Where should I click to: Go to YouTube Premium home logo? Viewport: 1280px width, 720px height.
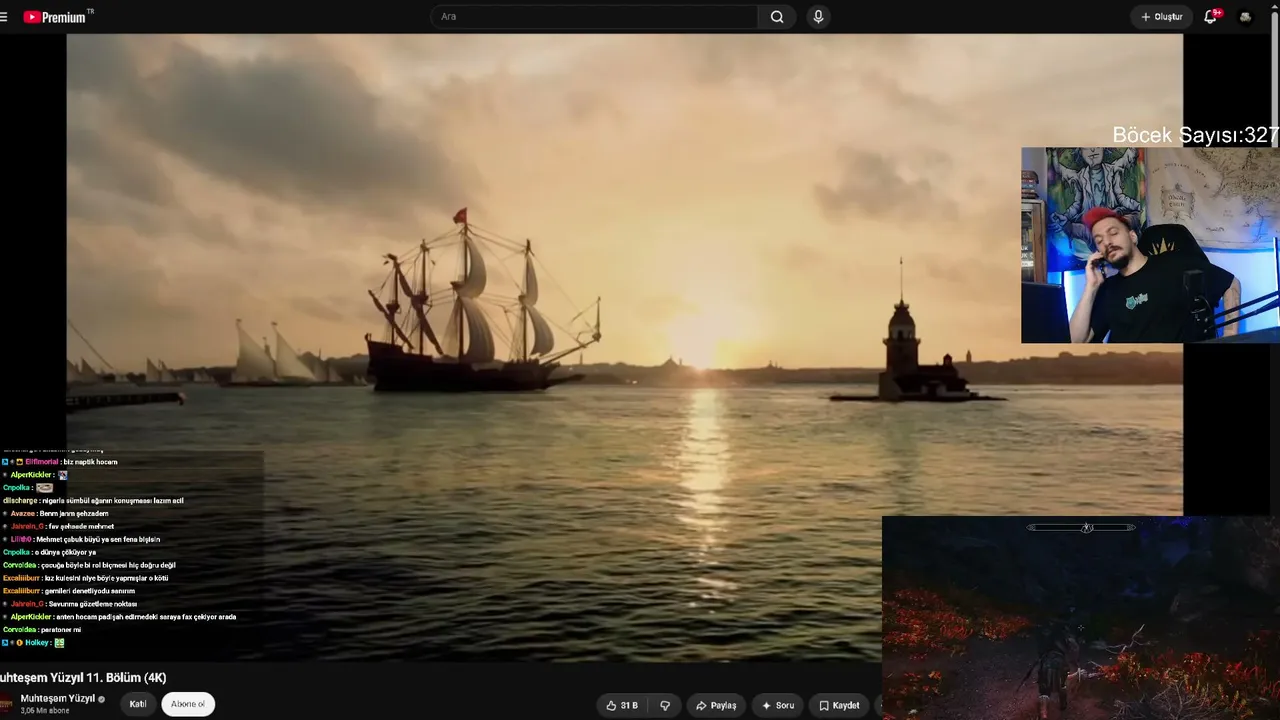click(x=57, y=17)
